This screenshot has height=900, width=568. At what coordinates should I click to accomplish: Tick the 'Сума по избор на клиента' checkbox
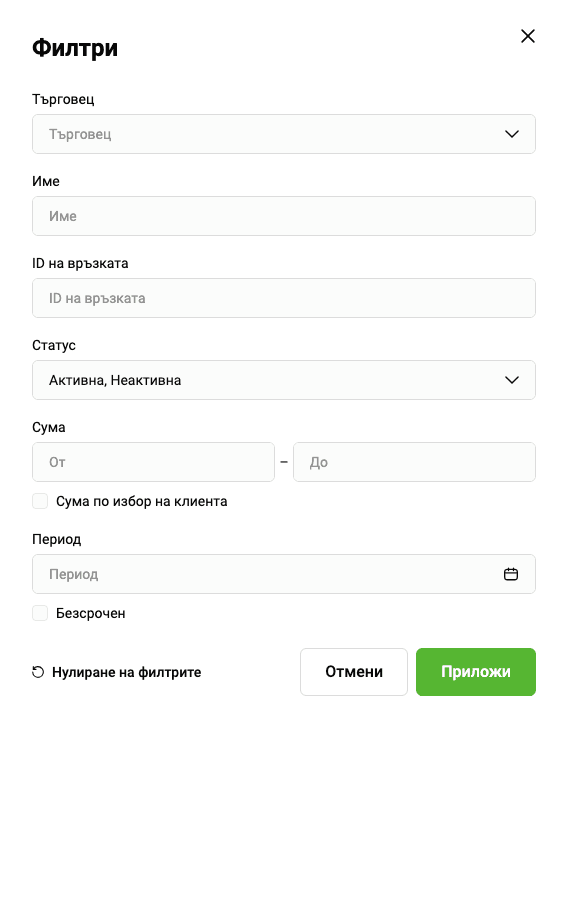click(40, 501)
